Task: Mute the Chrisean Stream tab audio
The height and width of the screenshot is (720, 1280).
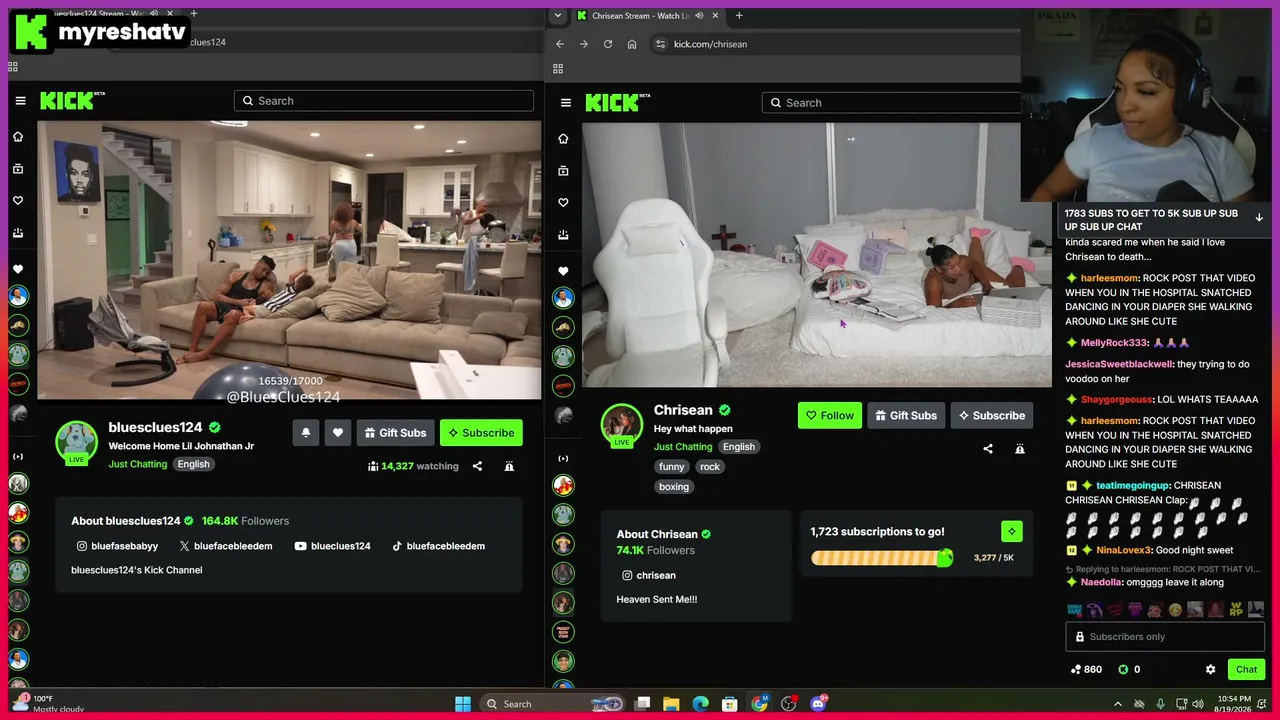Action: pyautogui.click(x=699, y=15)
